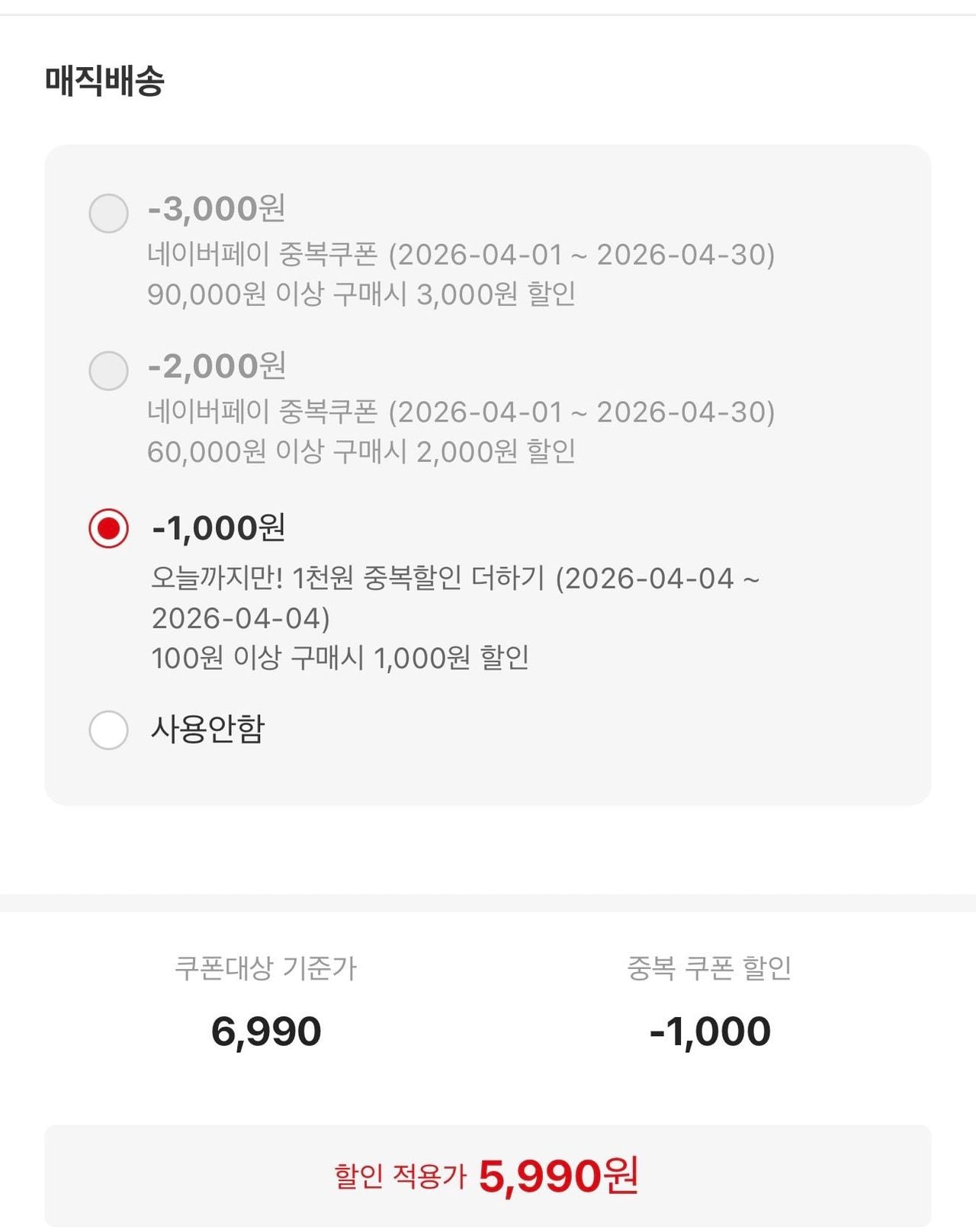This screenshot has width=976, height=1232.
Task: Click the 중복 쿠폰 할인 label
Action: coord(709,968)
